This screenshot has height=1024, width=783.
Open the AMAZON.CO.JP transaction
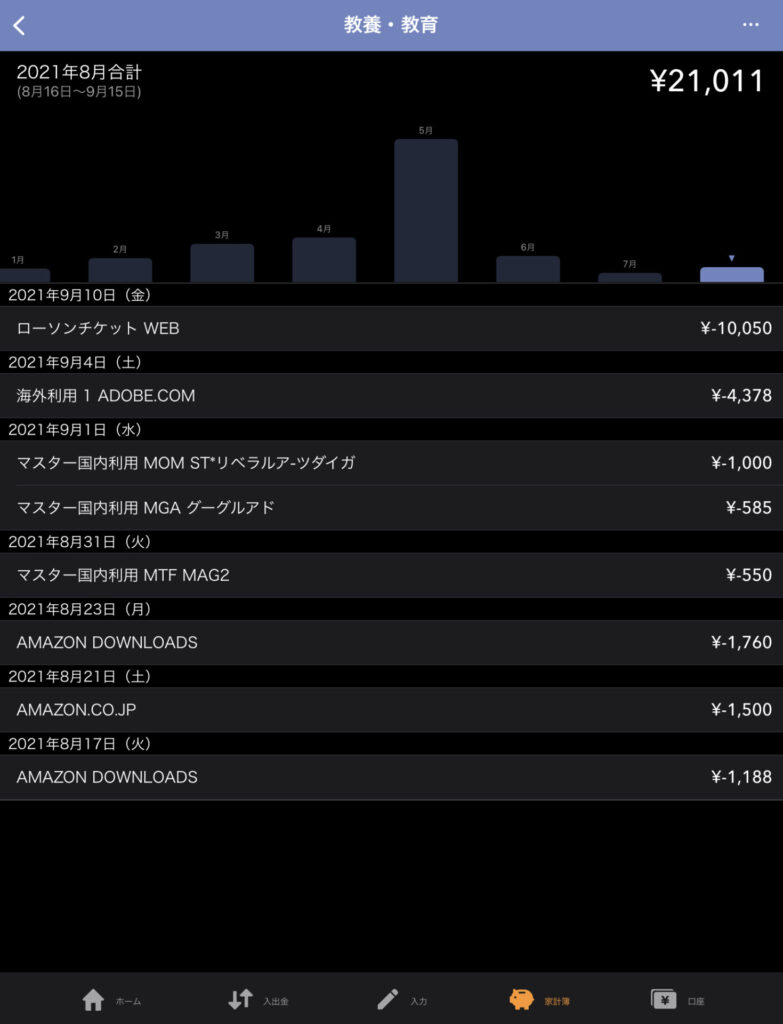tap(391, 710)
